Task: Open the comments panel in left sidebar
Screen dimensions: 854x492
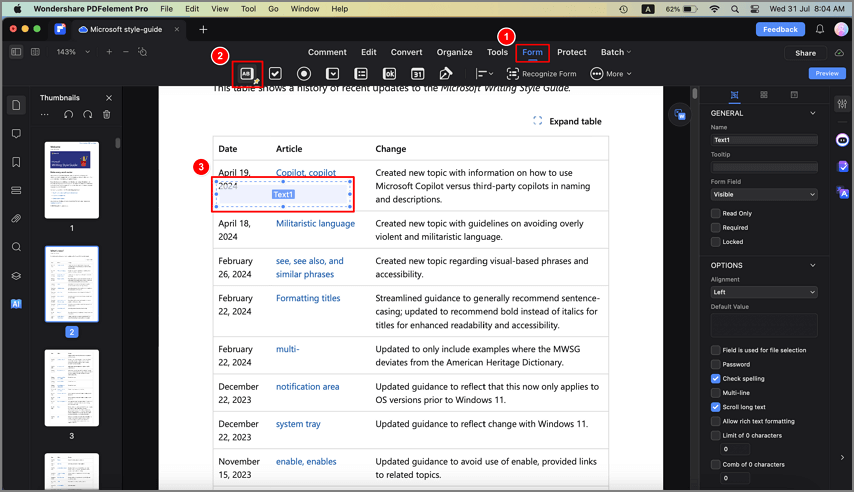Action: (16, 133)
